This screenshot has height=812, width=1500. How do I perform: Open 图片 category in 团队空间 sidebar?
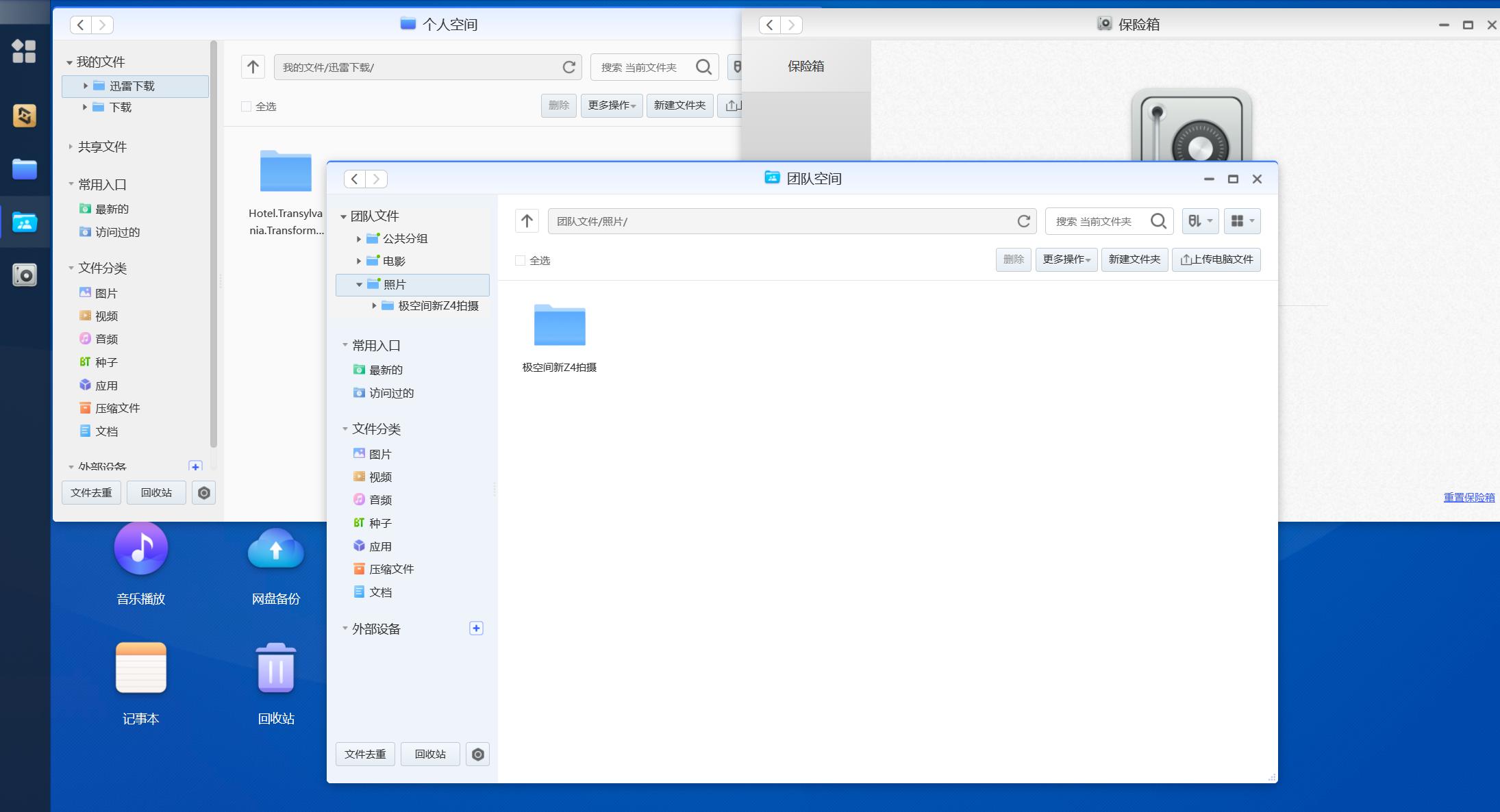click(379, 454)
